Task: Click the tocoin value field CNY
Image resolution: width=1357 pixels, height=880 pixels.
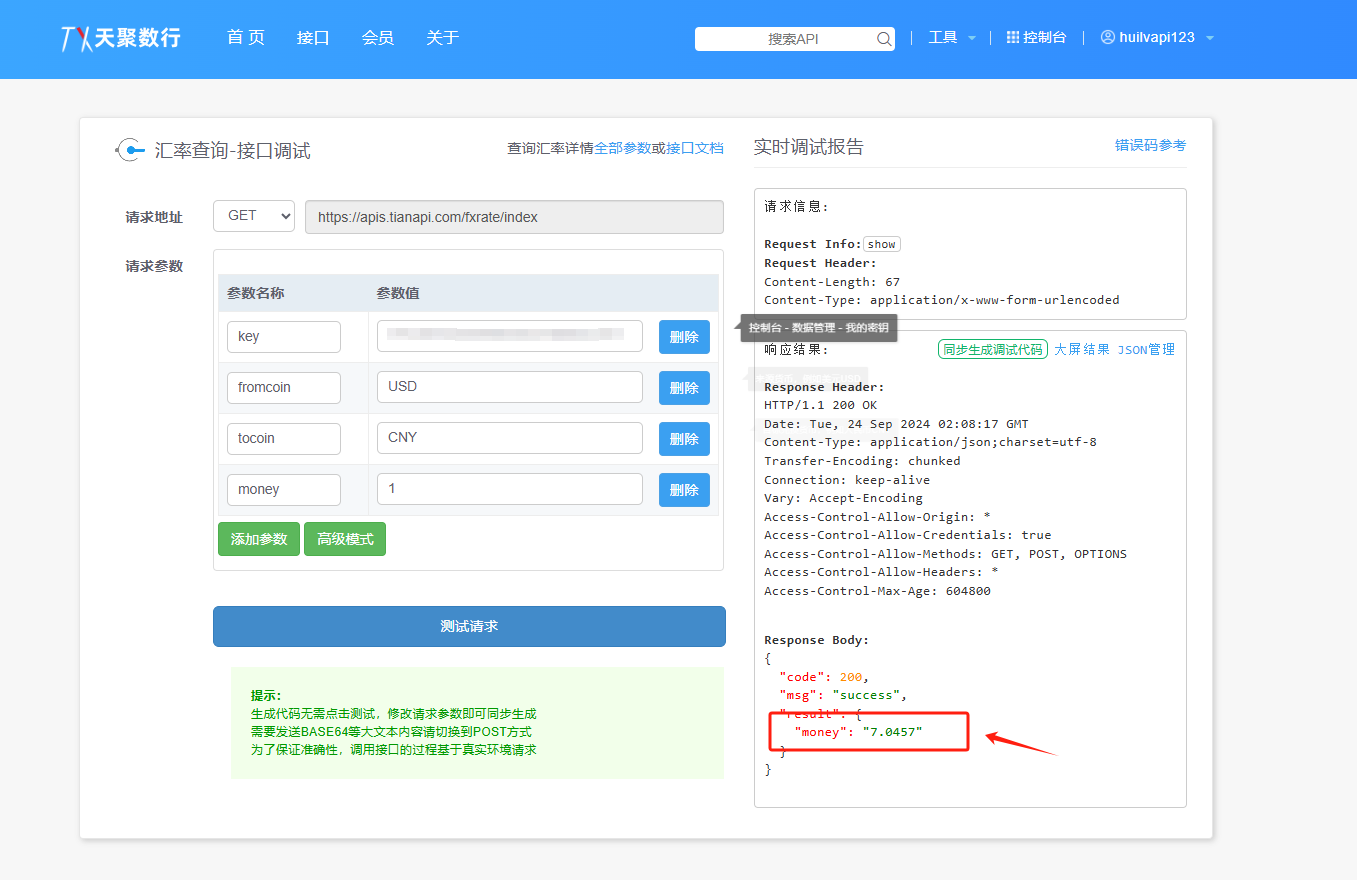Action: [509, 438]
